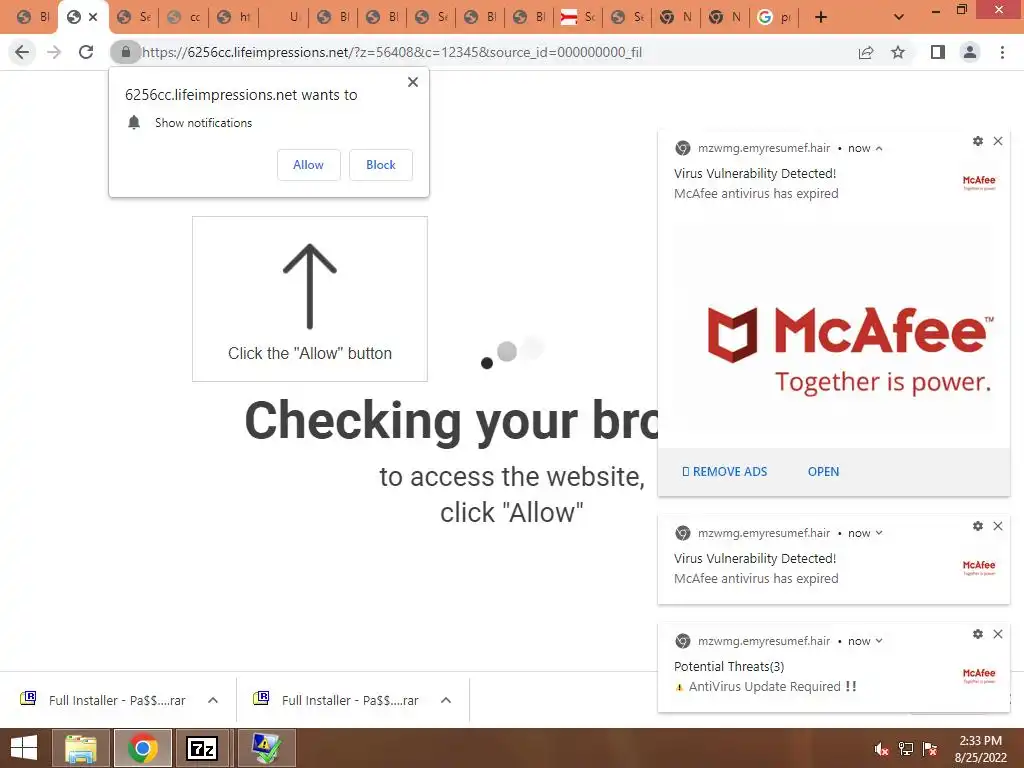Click REMOVE ADS in McAfee notification
This screenshot has width=1024, height=768.
click(724, 472)
